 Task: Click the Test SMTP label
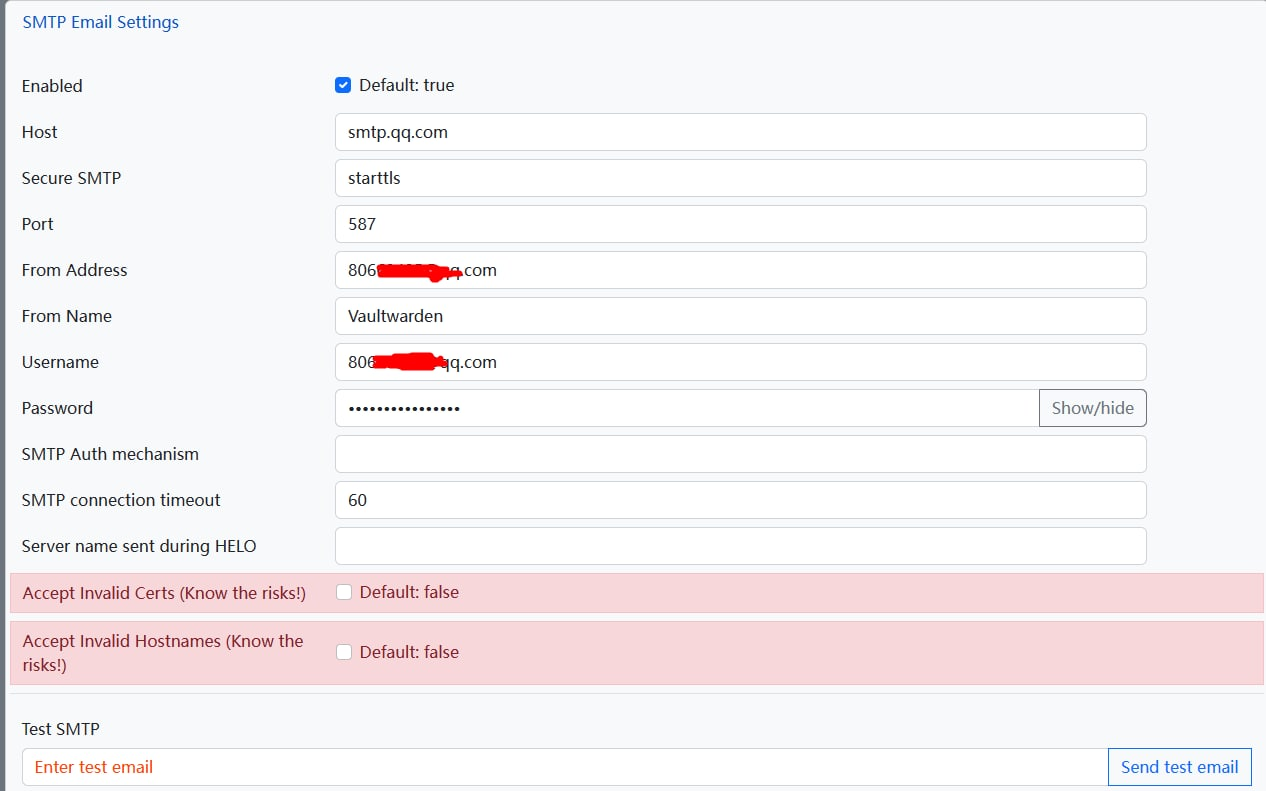[x=61, y=729]
